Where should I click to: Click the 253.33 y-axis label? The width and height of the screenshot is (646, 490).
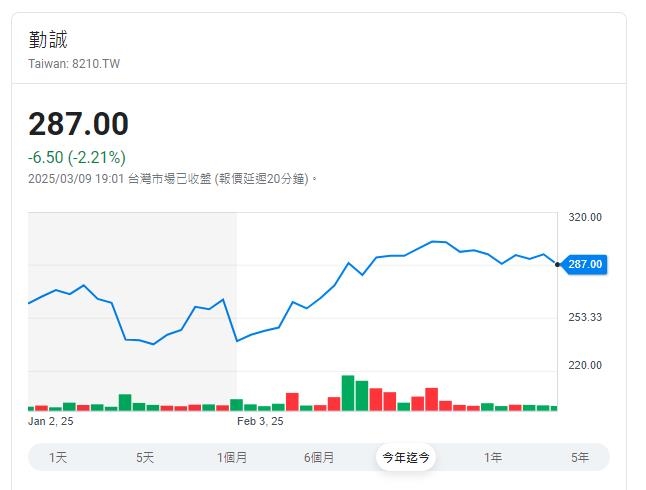click(584, 317)
